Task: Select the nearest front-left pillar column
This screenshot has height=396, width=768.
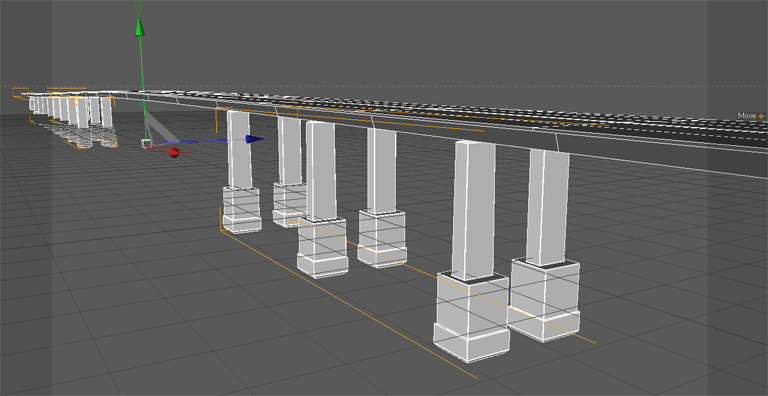Action: pos(473,210)
